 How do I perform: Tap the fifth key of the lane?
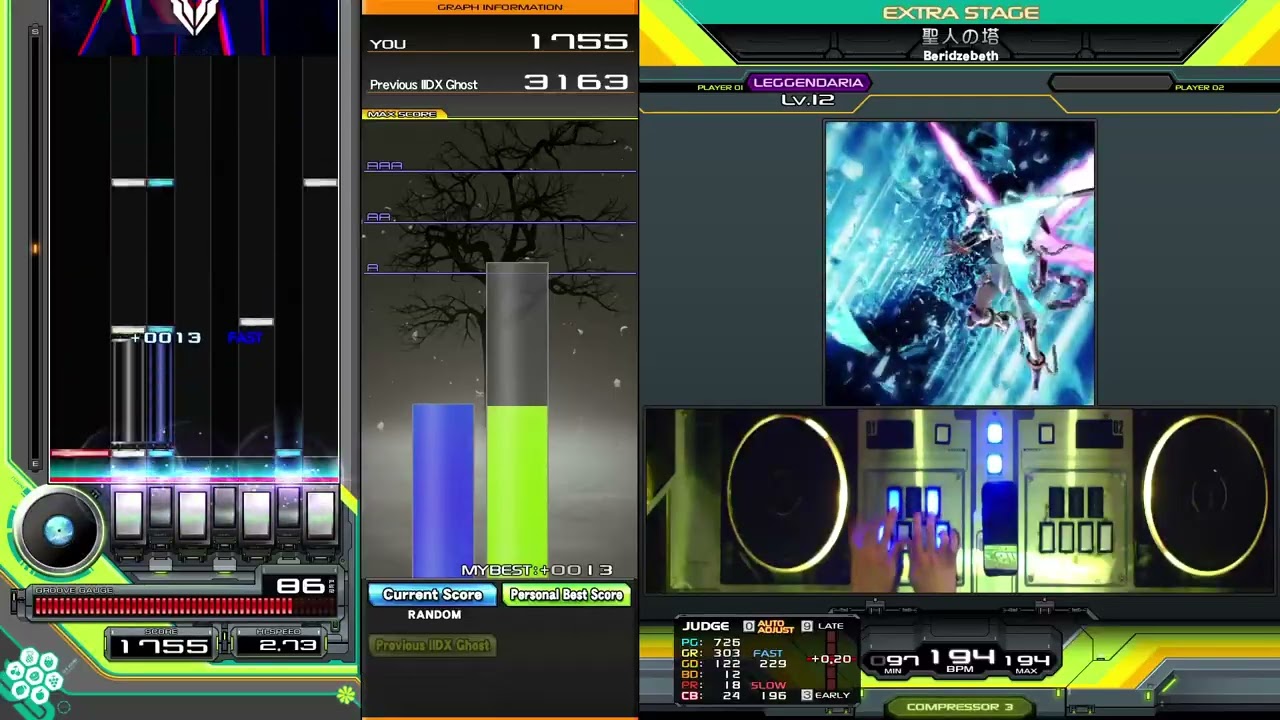(256, 513)
